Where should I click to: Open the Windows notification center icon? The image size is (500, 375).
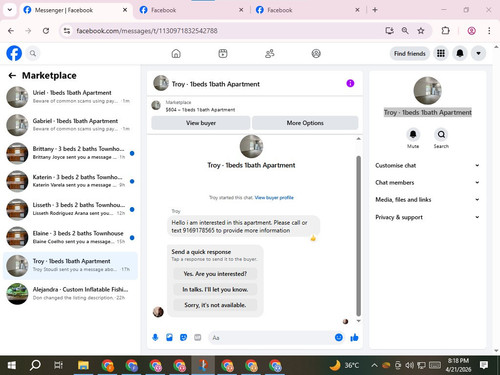coord(484,365)
